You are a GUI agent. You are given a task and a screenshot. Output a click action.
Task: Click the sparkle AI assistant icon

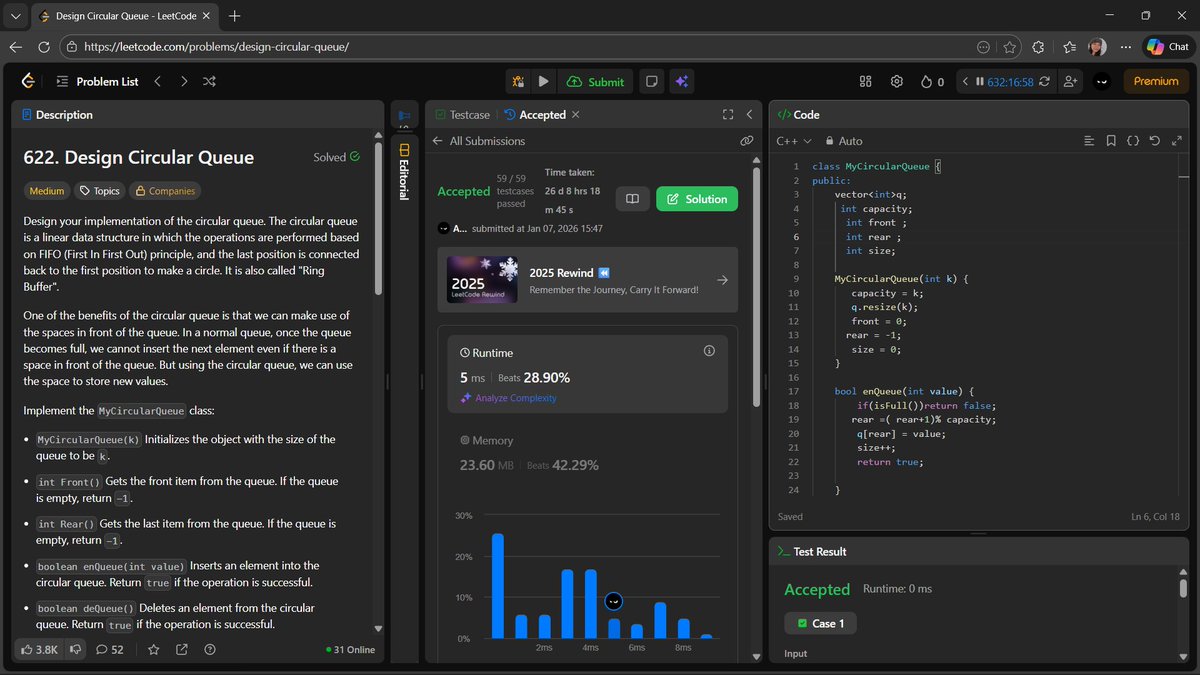pos(681,82)
